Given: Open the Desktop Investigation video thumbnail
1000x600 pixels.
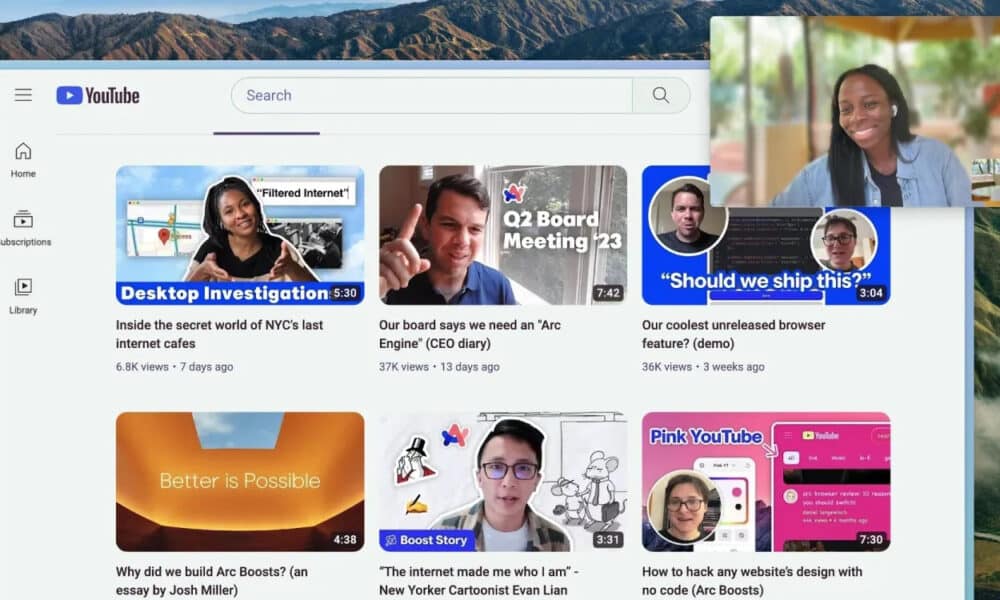Looking at the screenshot, I should (x=240, y=235).
